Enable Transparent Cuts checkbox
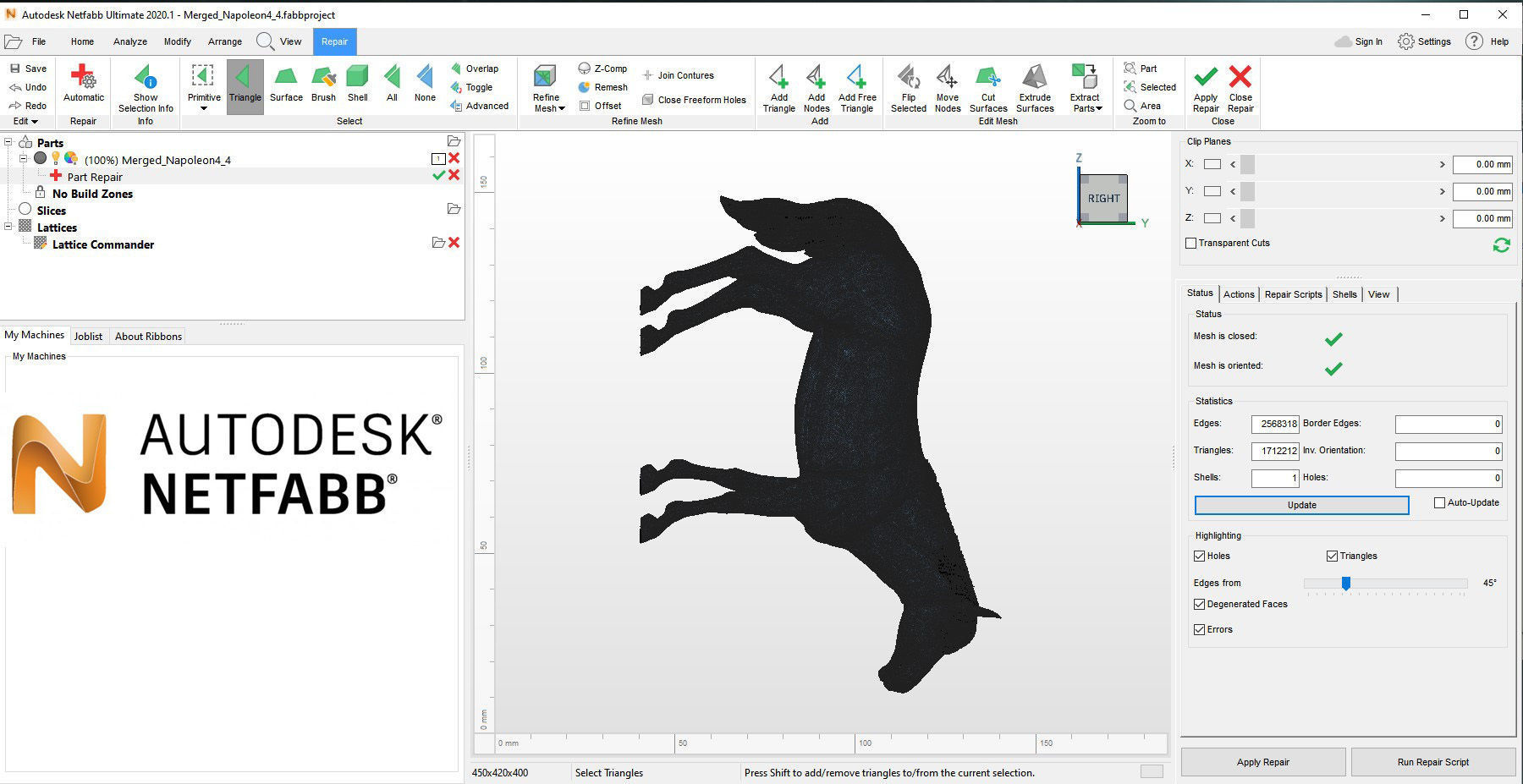The width and height of the screenshot is (1523, 784). pyautogui.click(x=1191, y=244)
